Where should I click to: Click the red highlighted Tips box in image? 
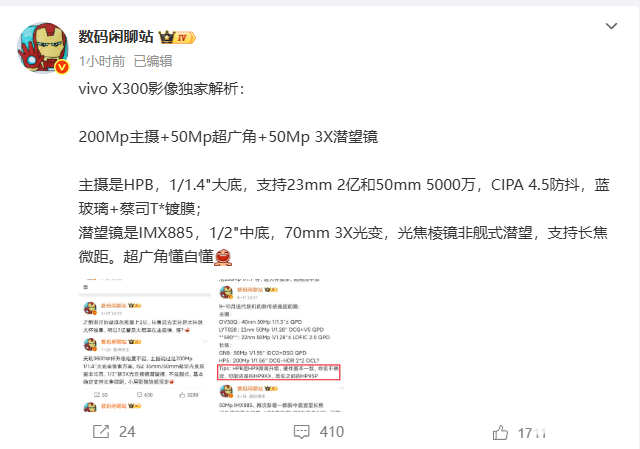278,372
